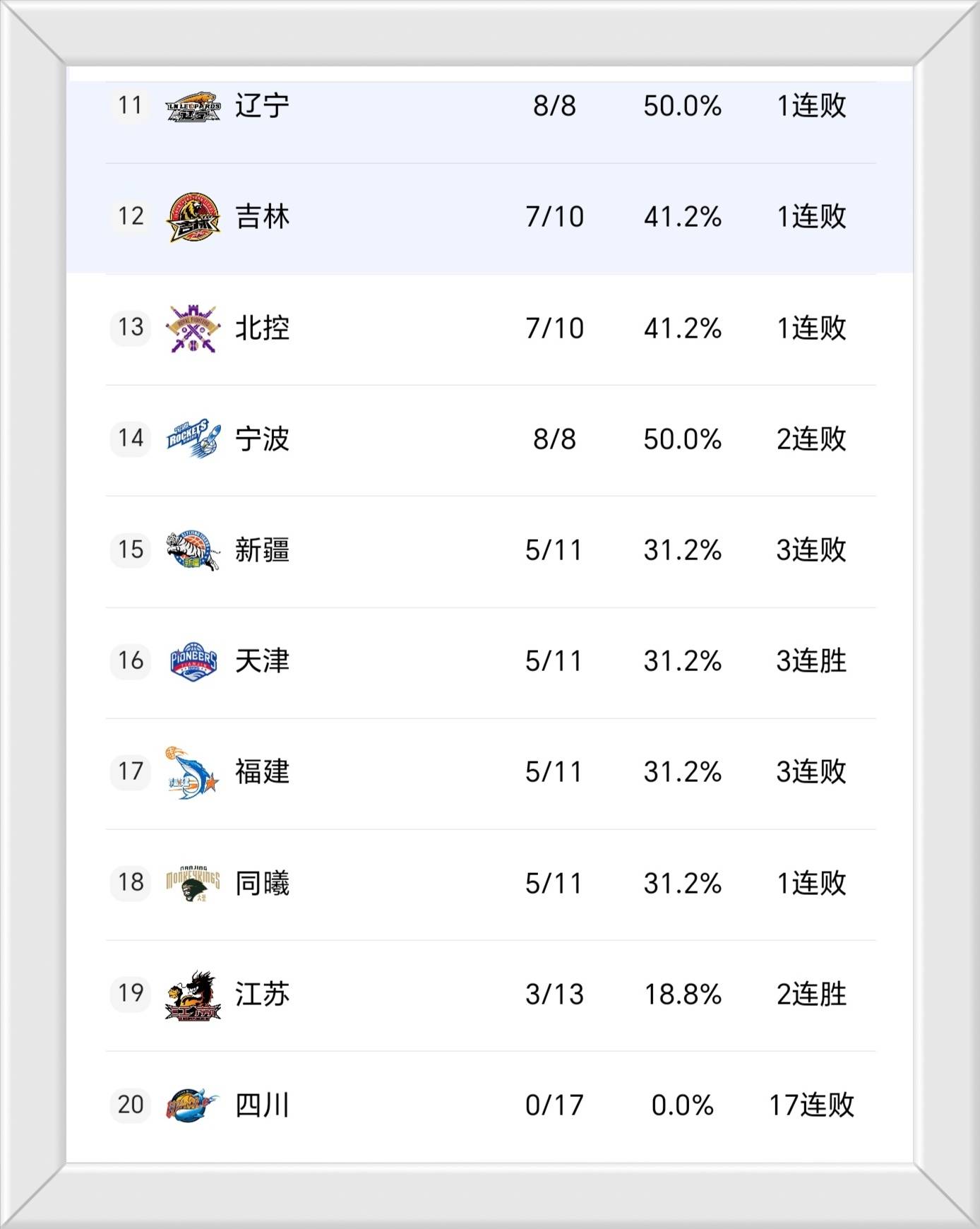Click rank badge number 20
980x1229 pixels.
(x=131, y=1105)
